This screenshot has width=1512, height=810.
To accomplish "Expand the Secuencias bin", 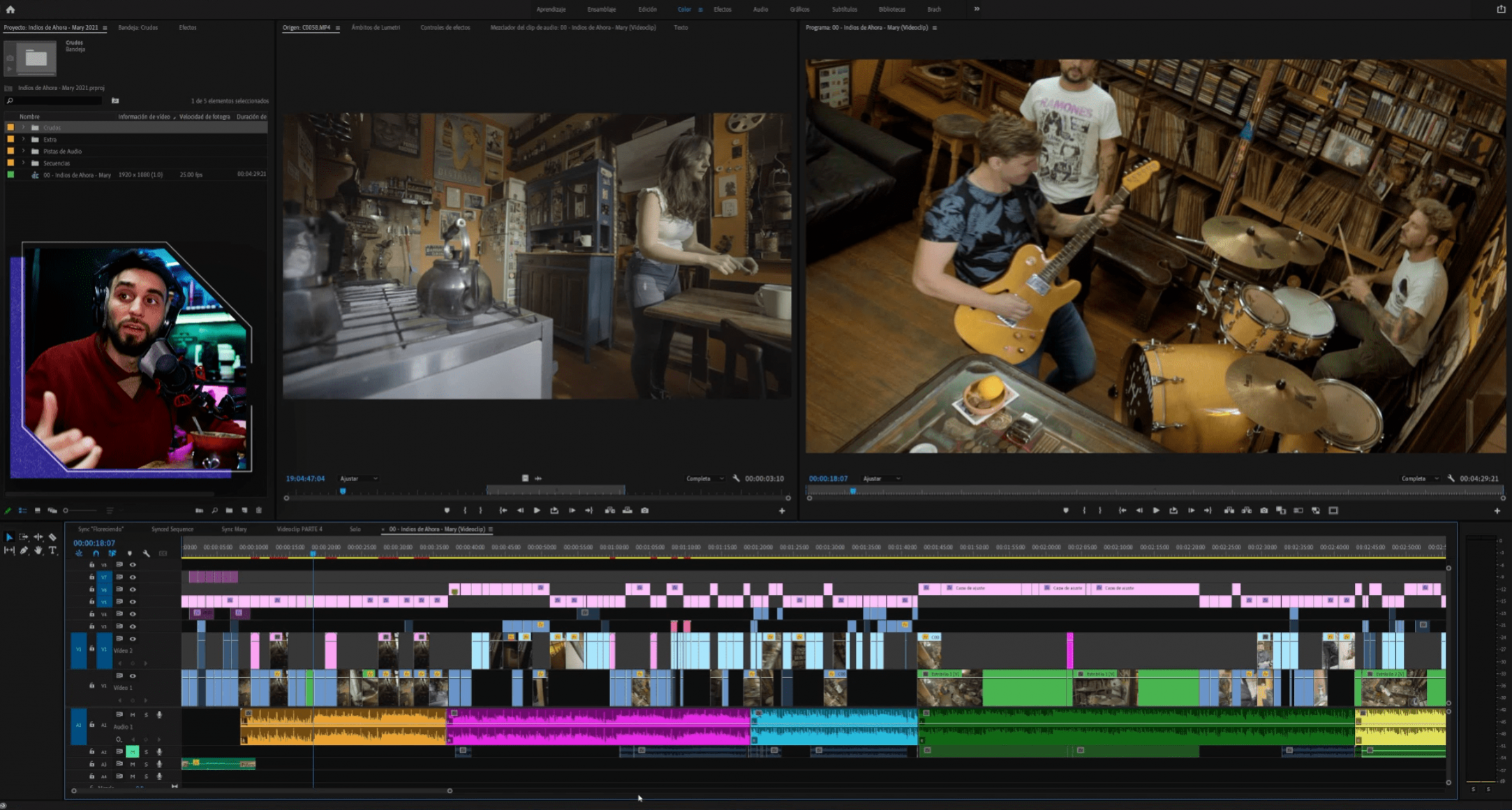I will click(x=24, y=163).
